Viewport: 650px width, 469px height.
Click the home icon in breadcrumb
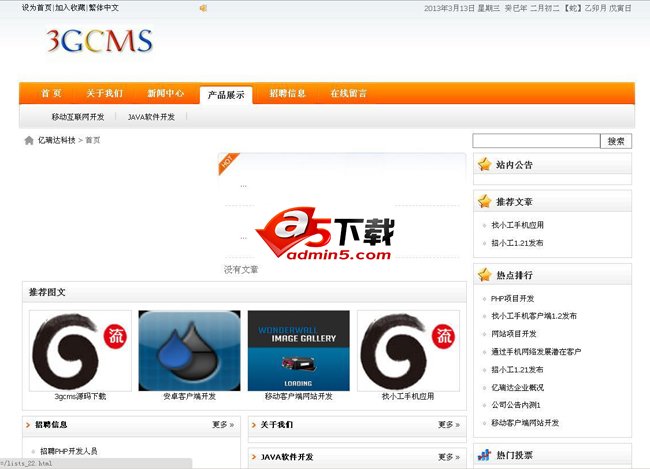click(29, 141)
